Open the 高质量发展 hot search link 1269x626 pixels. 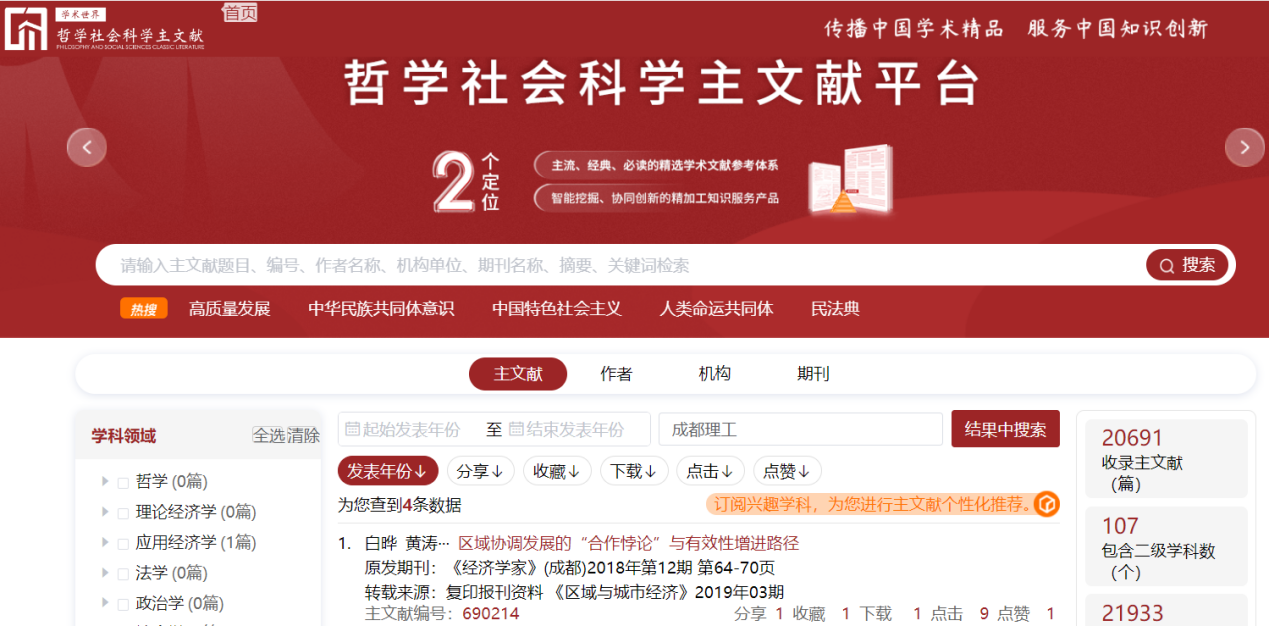pos(230,309)
